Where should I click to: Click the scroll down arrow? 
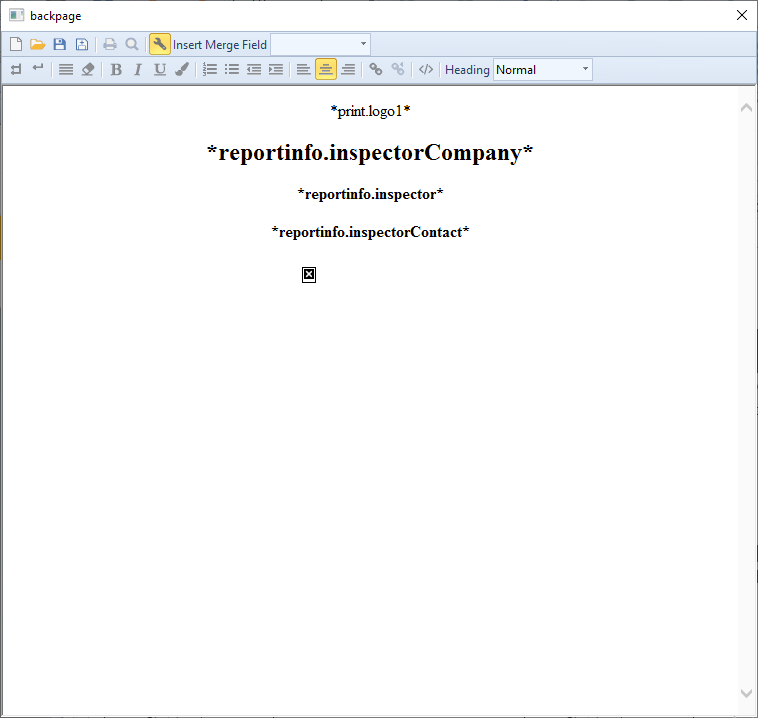746,693
